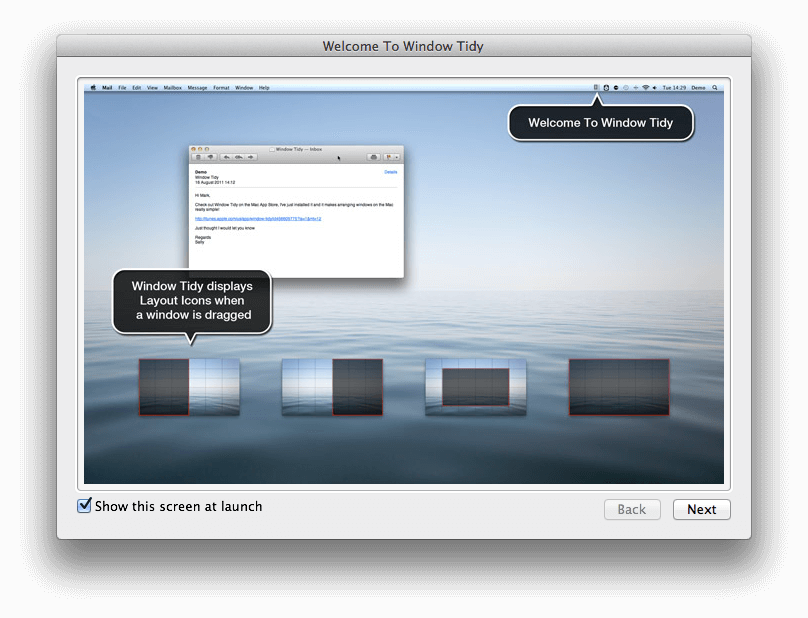Open the Help menu in the demo
Screen dimensions: 808x618
point(264,88)
